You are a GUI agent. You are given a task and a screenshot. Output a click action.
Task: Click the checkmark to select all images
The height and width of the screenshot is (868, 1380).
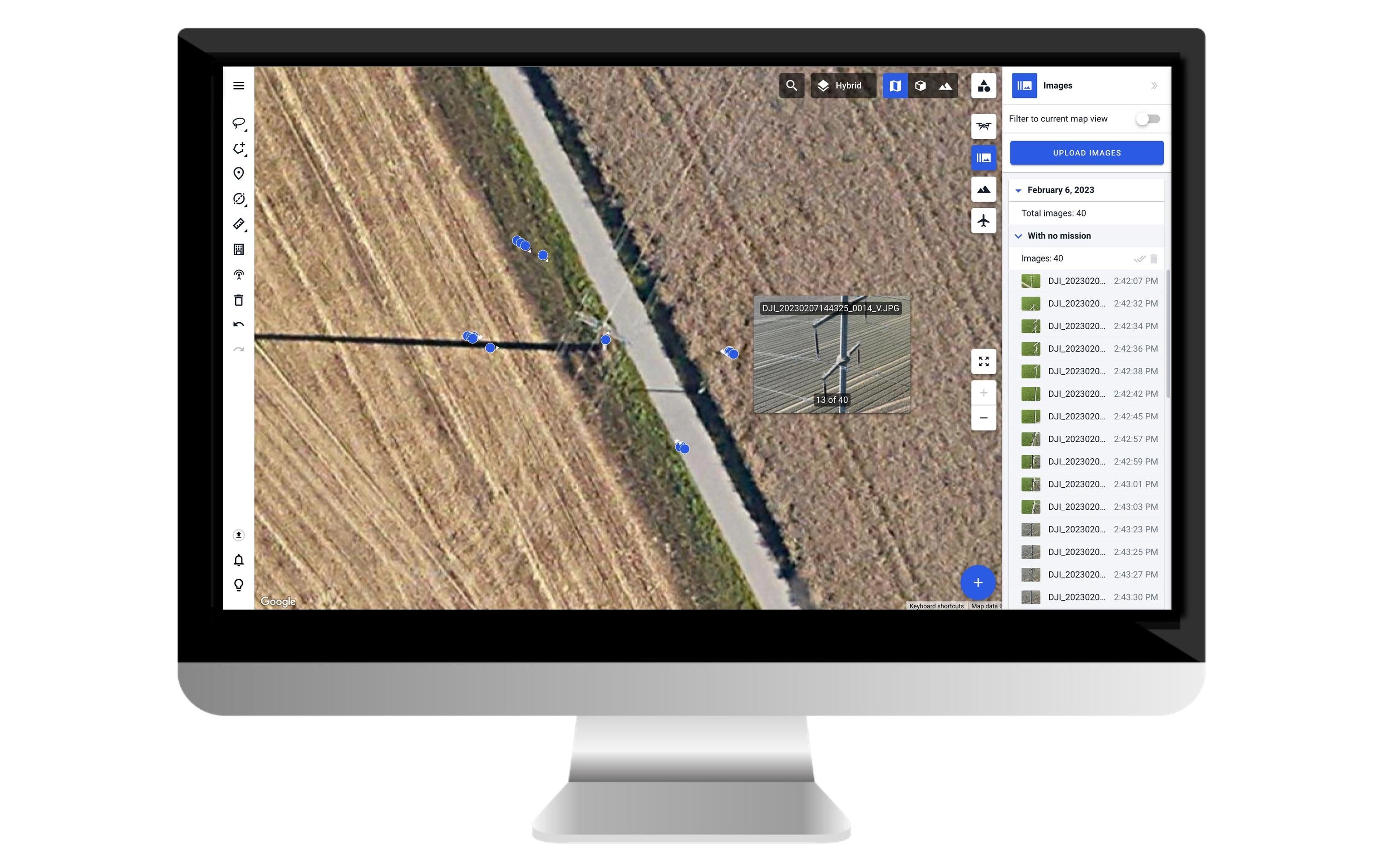(1137, 258)
